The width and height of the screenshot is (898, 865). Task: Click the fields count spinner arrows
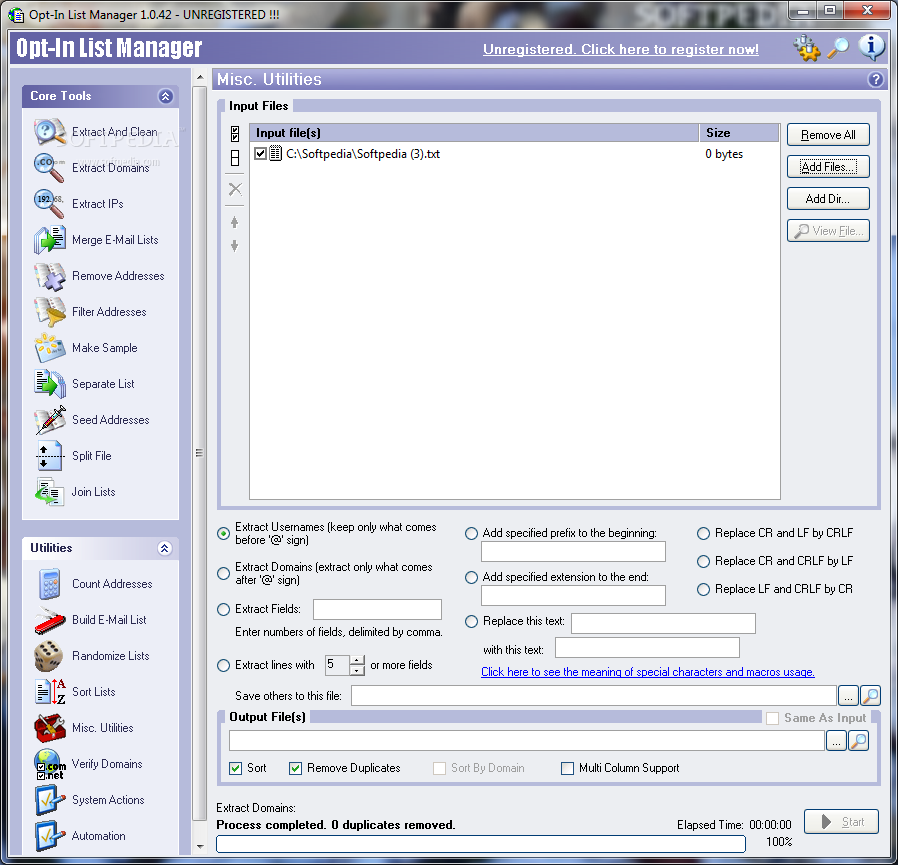357,665
